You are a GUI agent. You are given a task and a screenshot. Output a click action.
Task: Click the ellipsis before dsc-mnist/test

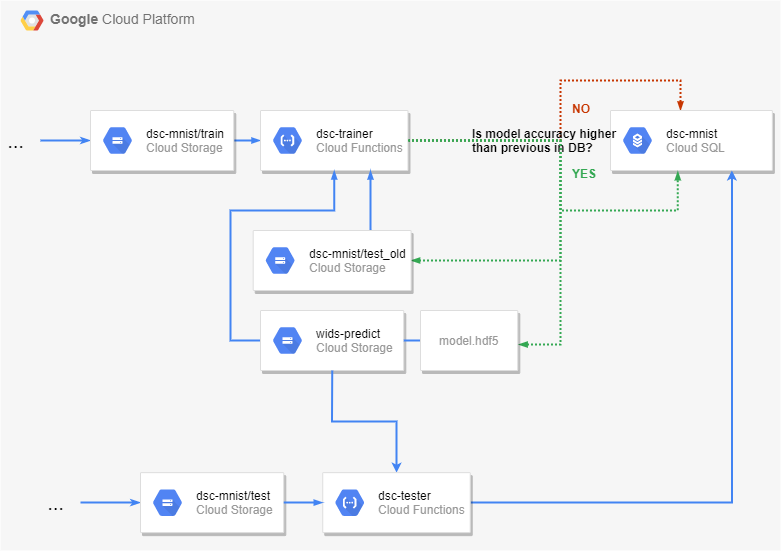pyautogui.click(x=55, y=509)
